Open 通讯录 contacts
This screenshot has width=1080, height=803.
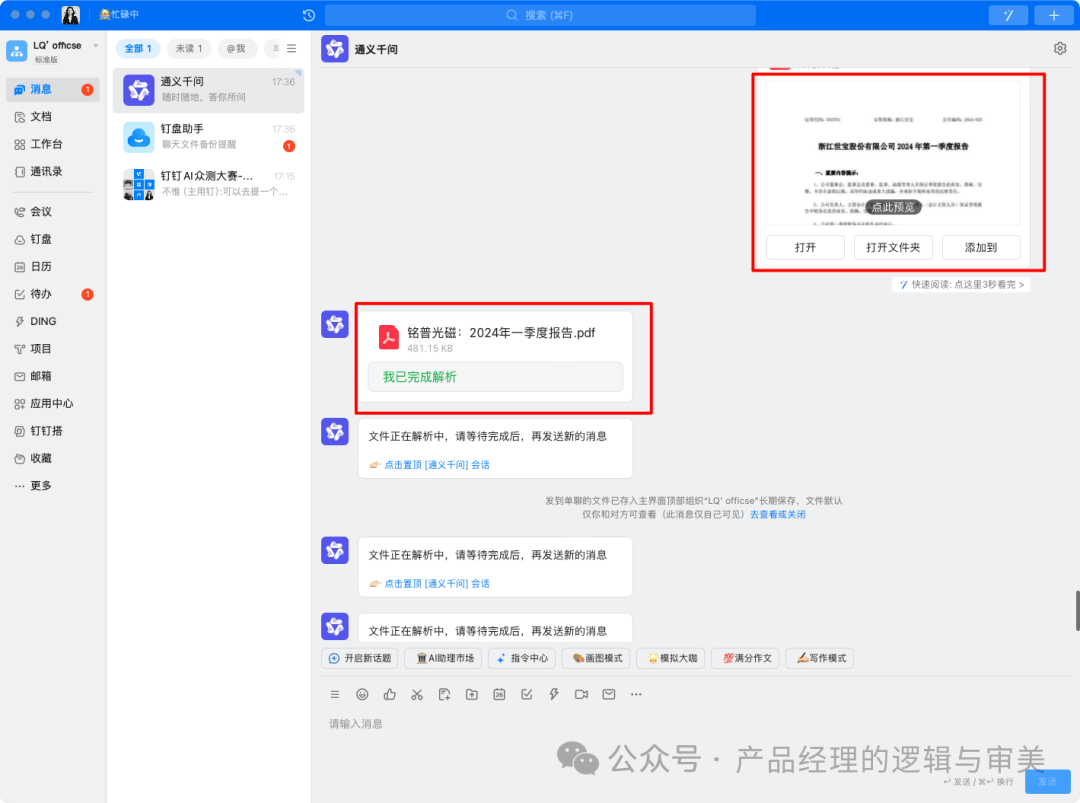click(x=38, y=171)
